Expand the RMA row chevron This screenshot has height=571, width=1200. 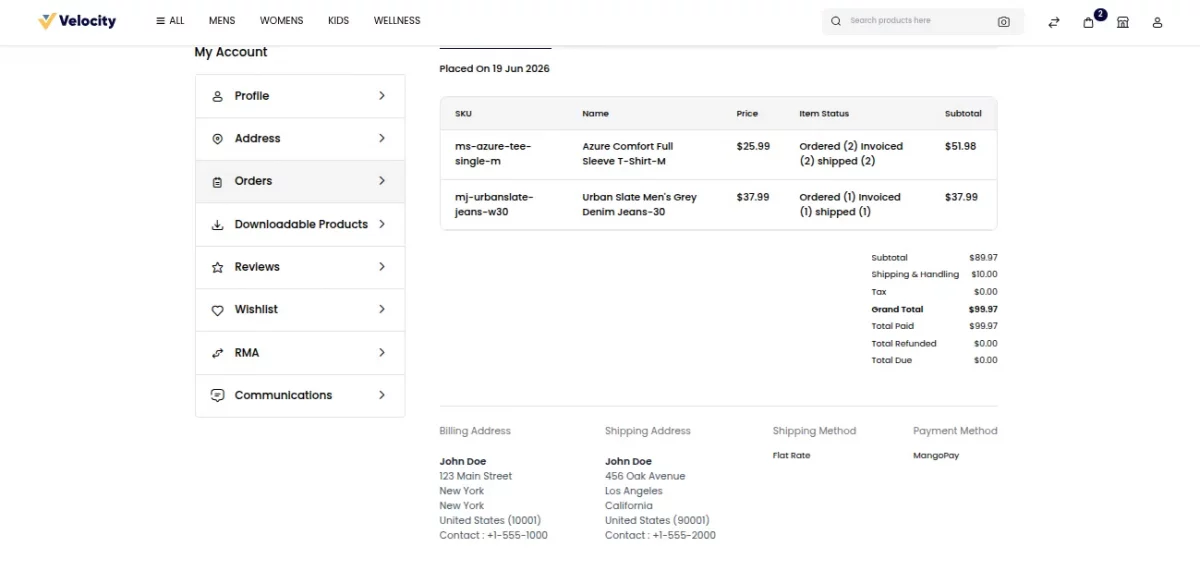(382, 353)
